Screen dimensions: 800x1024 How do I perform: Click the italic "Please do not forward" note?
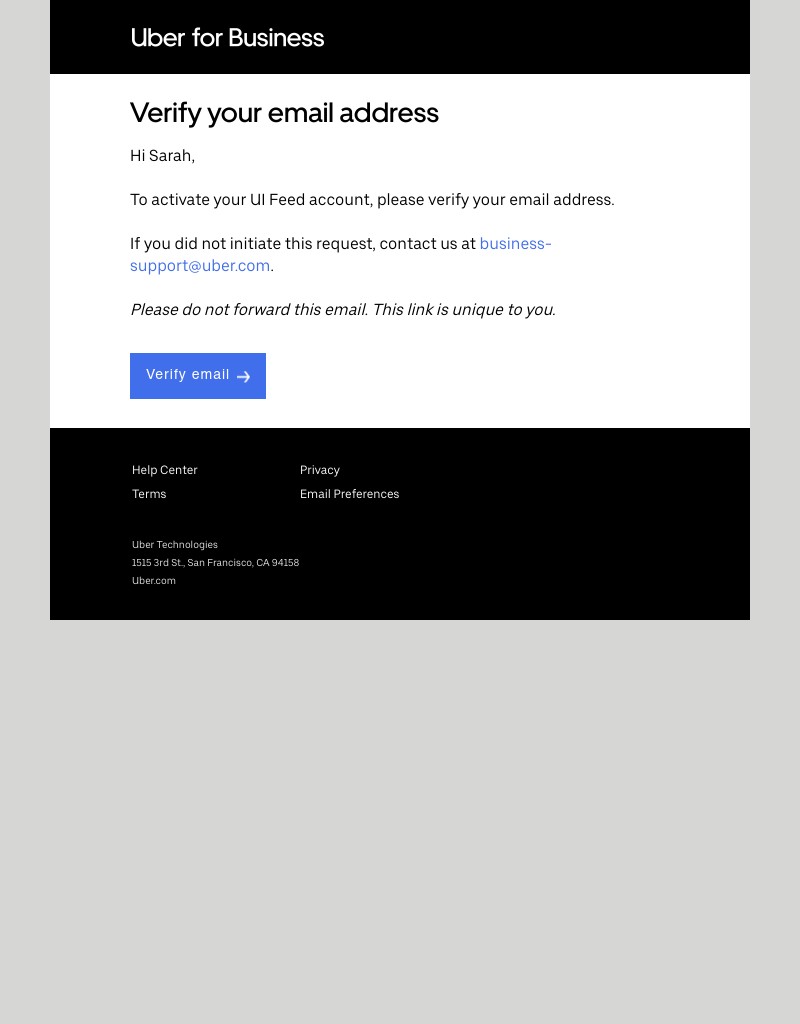[342, 310]
